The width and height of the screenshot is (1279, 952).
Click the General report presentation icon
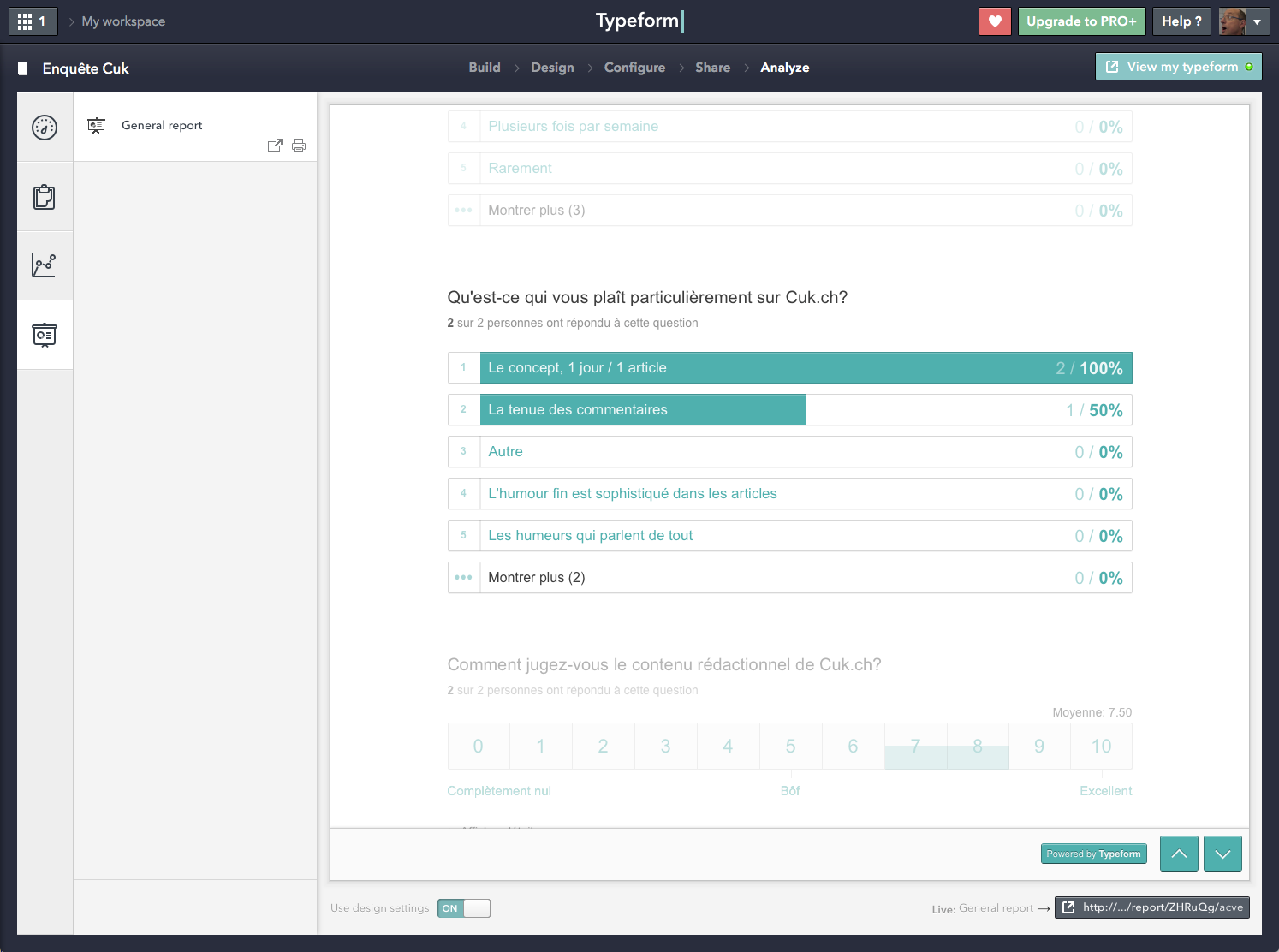point(97,126)
